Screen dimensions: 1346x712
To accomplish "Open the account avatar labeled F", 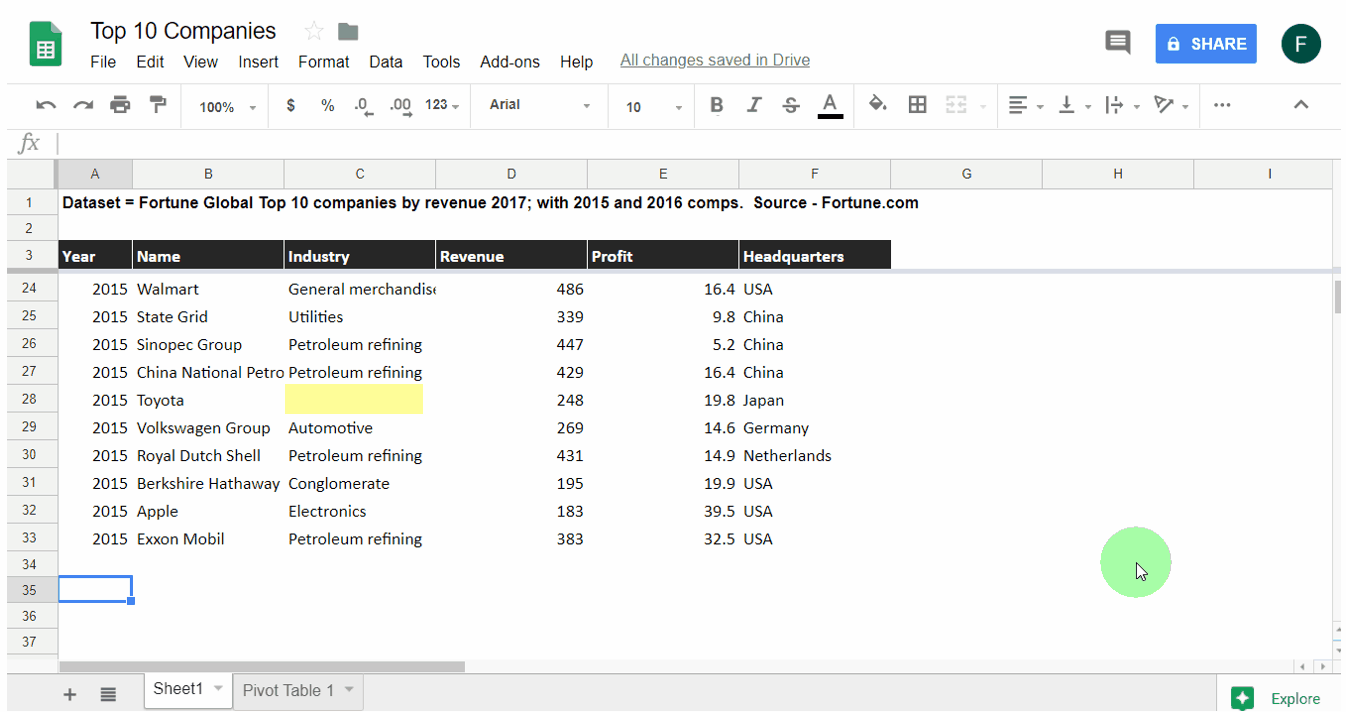I will pos(1301,44).
